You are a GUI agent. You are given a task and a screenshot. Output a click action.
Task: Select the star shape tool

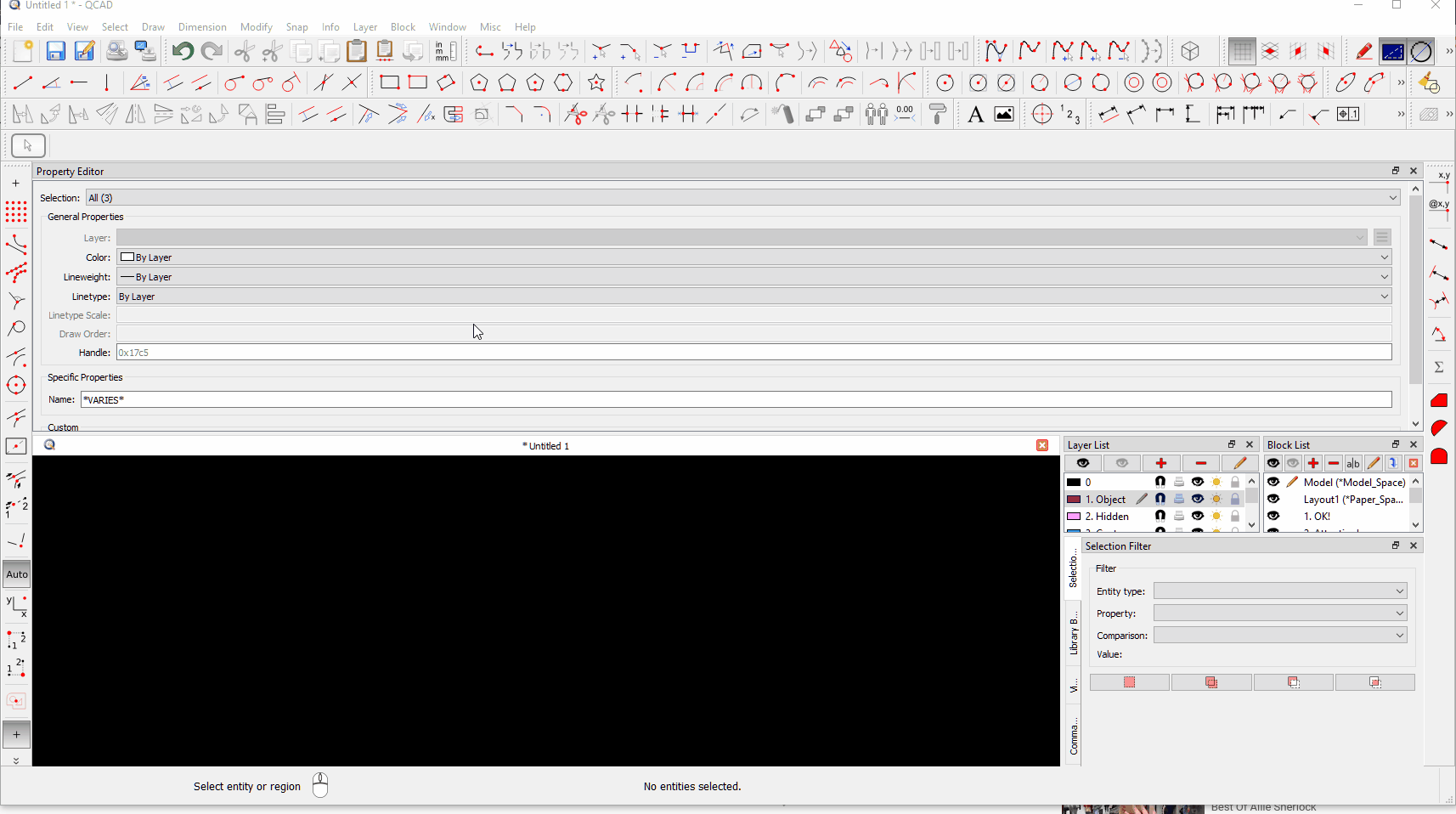pyautogui.click(x=596, y=82)
